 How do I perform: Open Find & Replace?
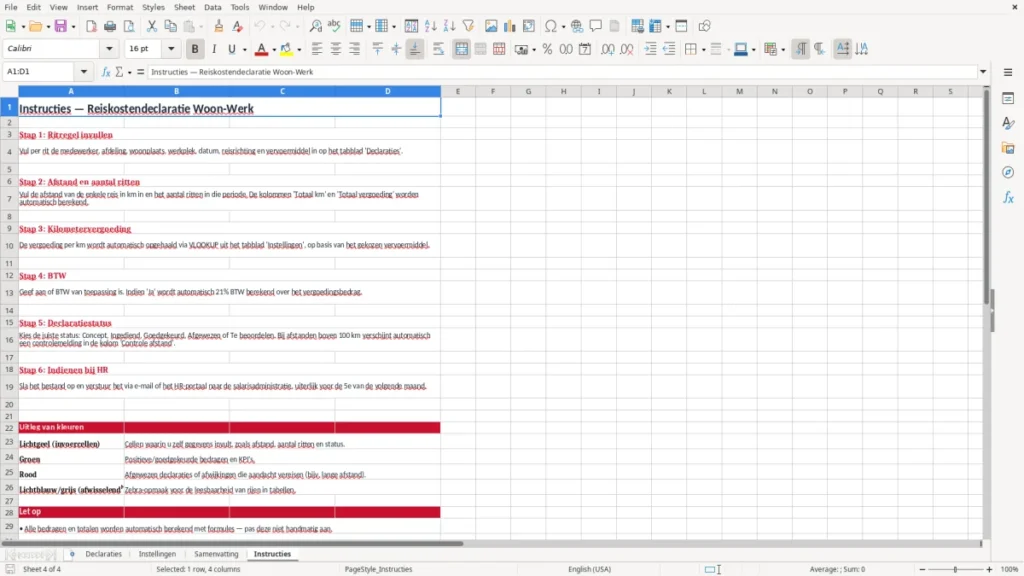315,26
